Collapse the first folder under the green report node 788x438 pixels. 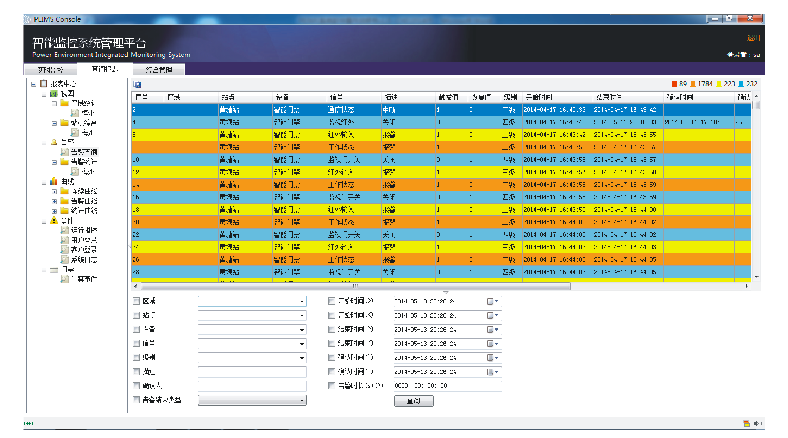click(54, 103)
